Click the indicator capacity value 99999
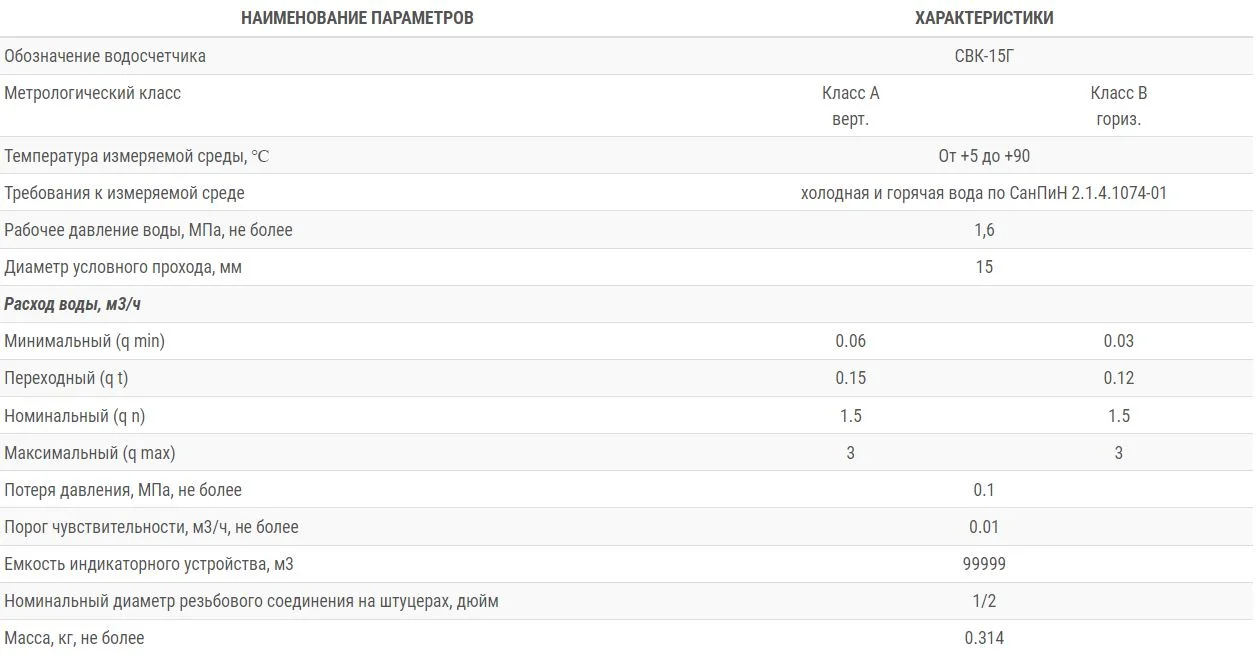The width and height of the screenshot is (1257, 660). [984, 564]
